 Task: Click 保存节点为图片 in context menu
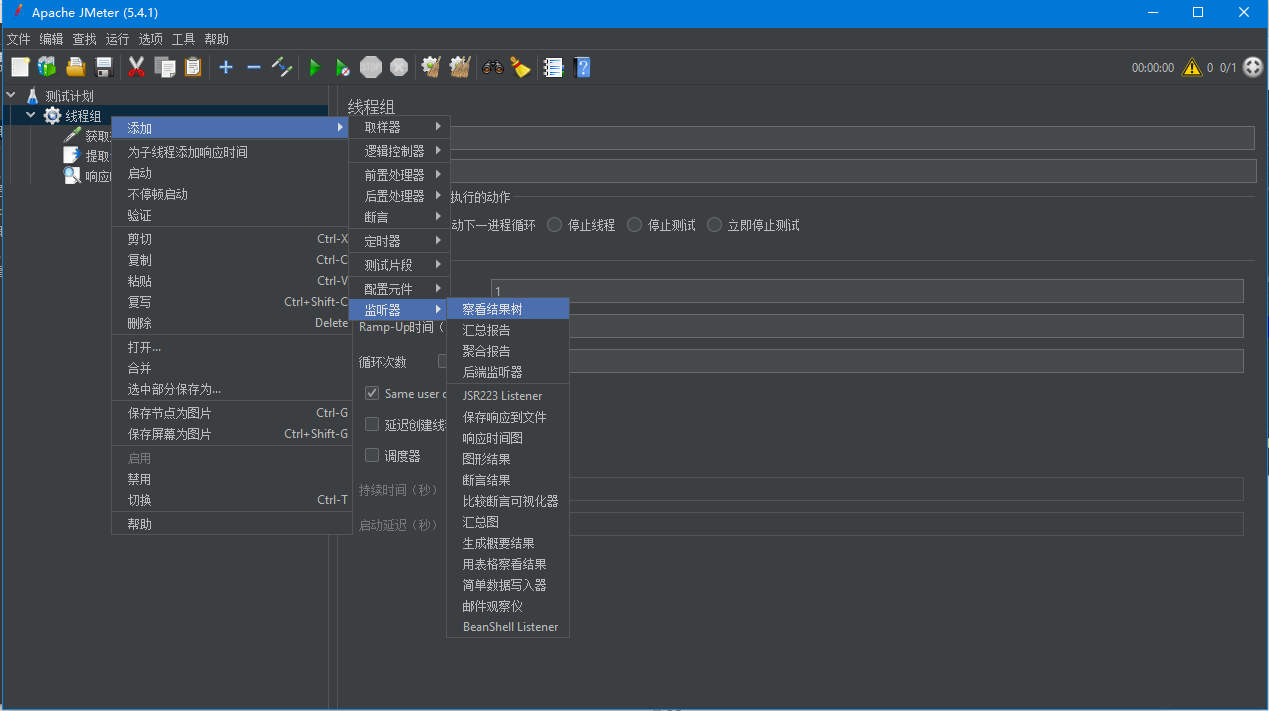[x=231, y=413]
